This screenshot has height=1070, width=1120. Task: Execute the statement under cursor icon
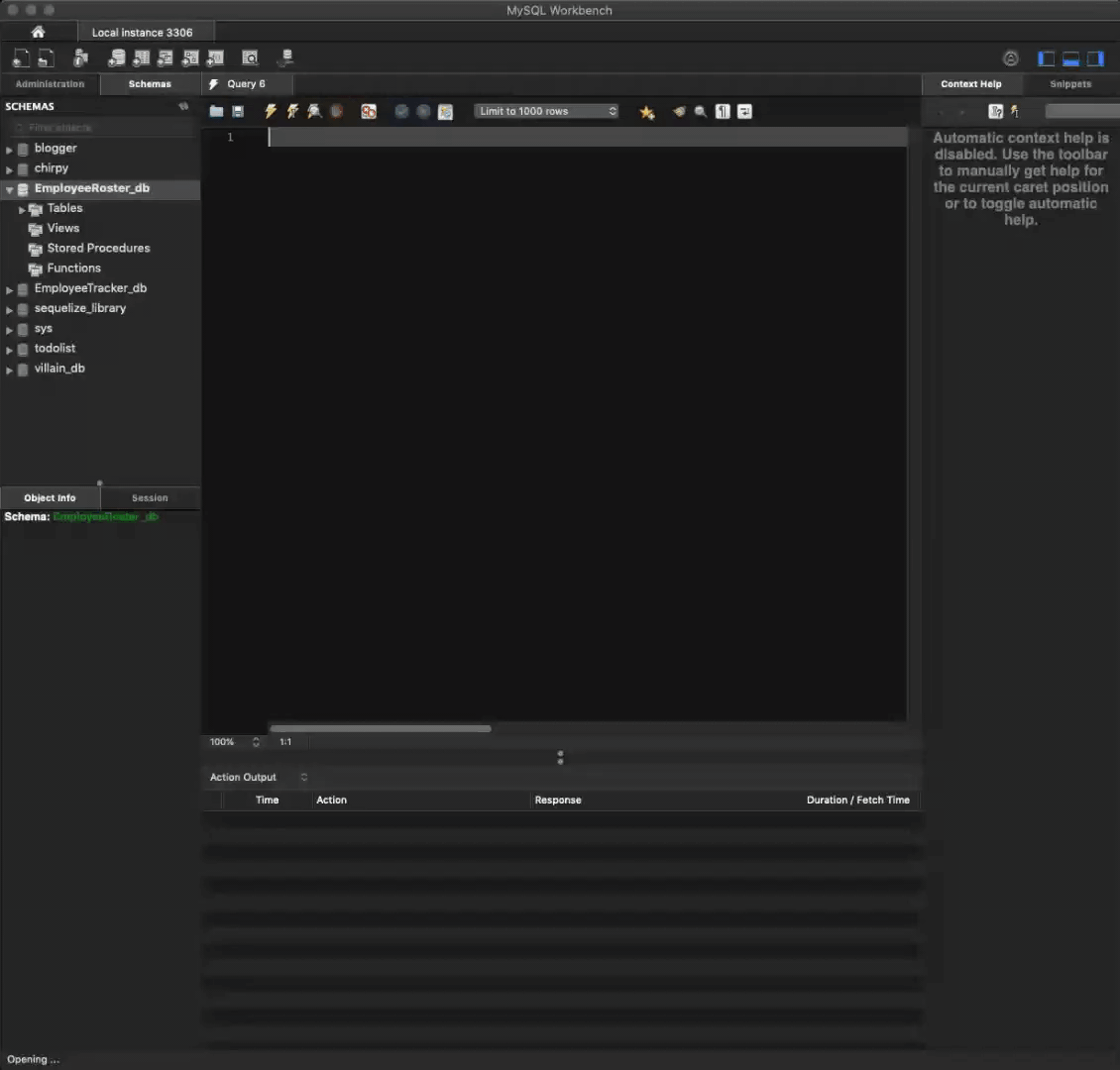coord(292,111)
